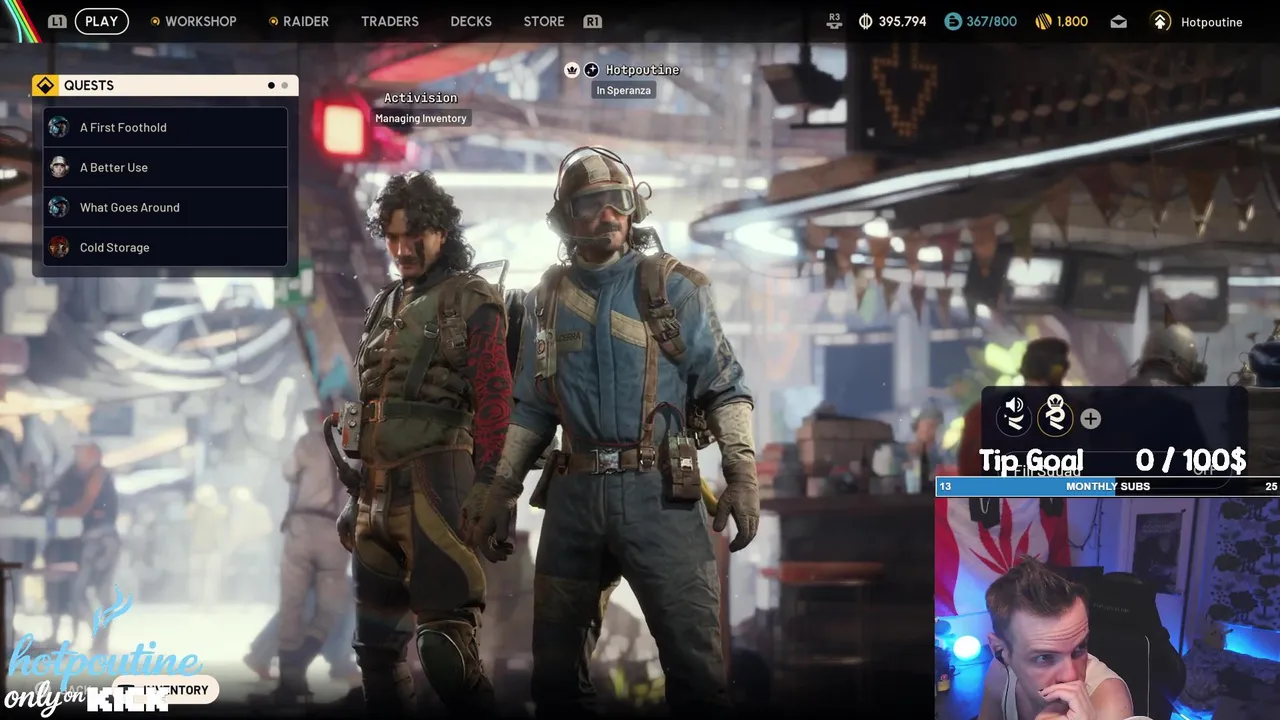Click the What Goes Around trader portrait
The image size is (1280, 720).
pyautogui.click(x=59, y=207)
